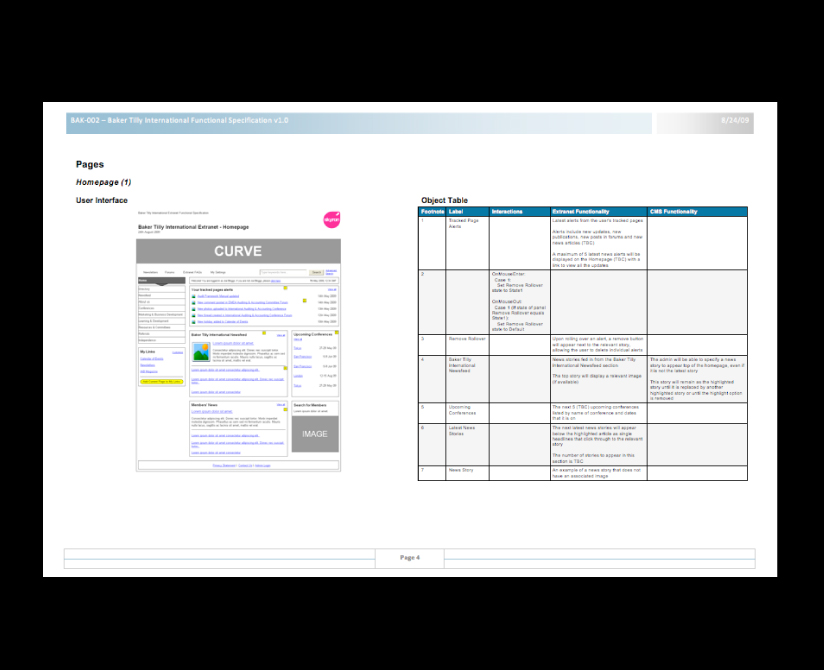The width and height of the screenshot is (824, 670).
Task: Click the keyword search input field
Action: point(283,272)
